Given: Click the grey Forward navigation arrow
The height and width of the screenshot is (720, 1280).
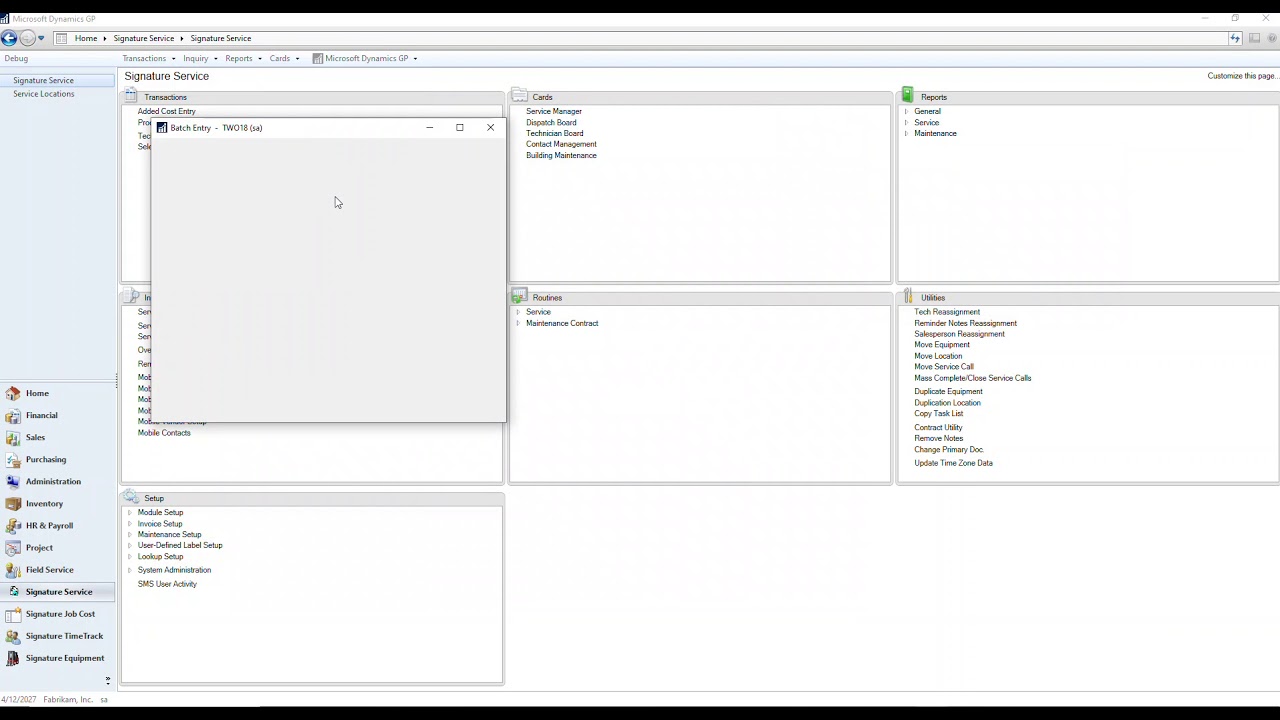Looking at the screenshot, I should (x=27, y=38).
